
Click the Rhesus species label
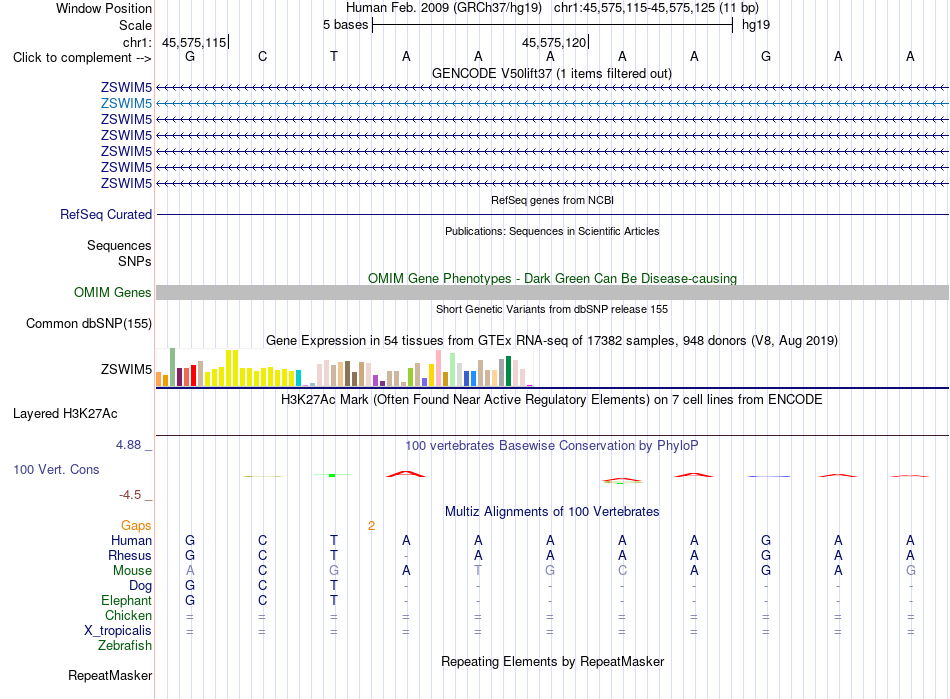[130, 555]
